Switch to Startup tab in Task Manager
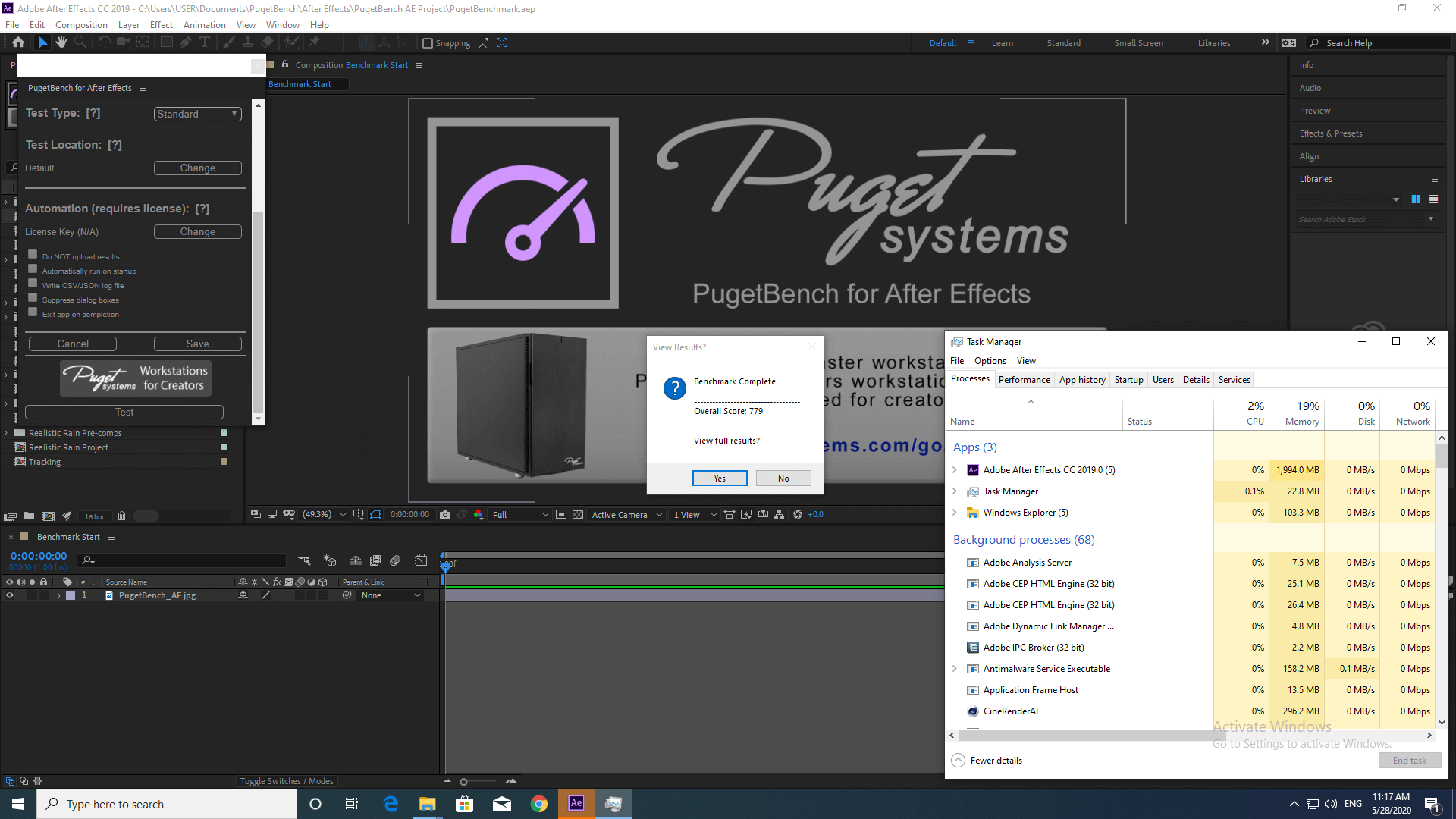1456x819 pixels. click(1128, 380)
